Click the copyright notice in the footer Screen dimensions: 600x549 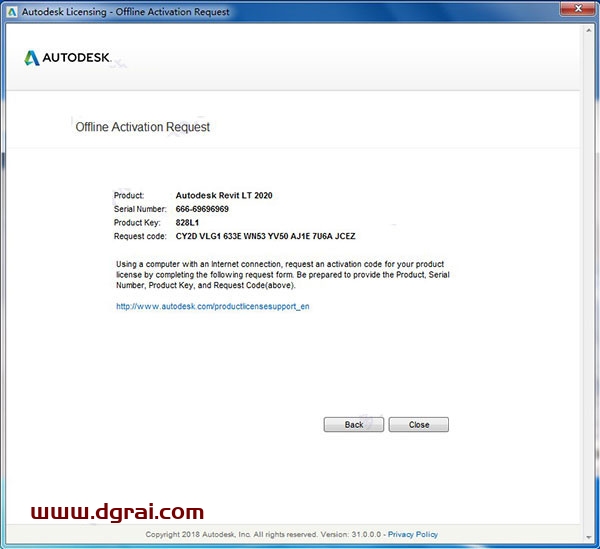point(263,534)
